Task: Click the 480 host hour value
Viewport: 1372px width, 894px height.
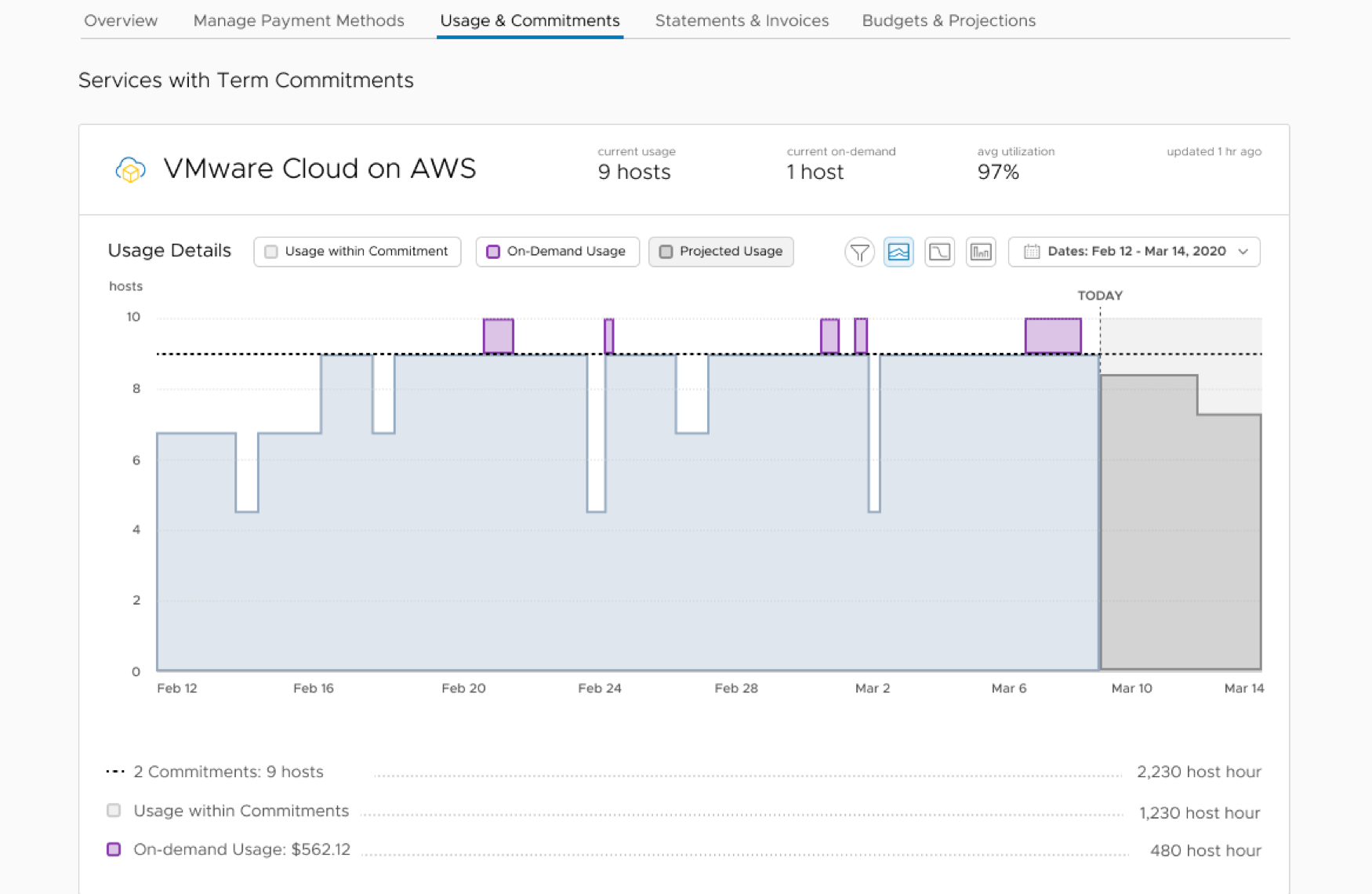Action: 1205,851
